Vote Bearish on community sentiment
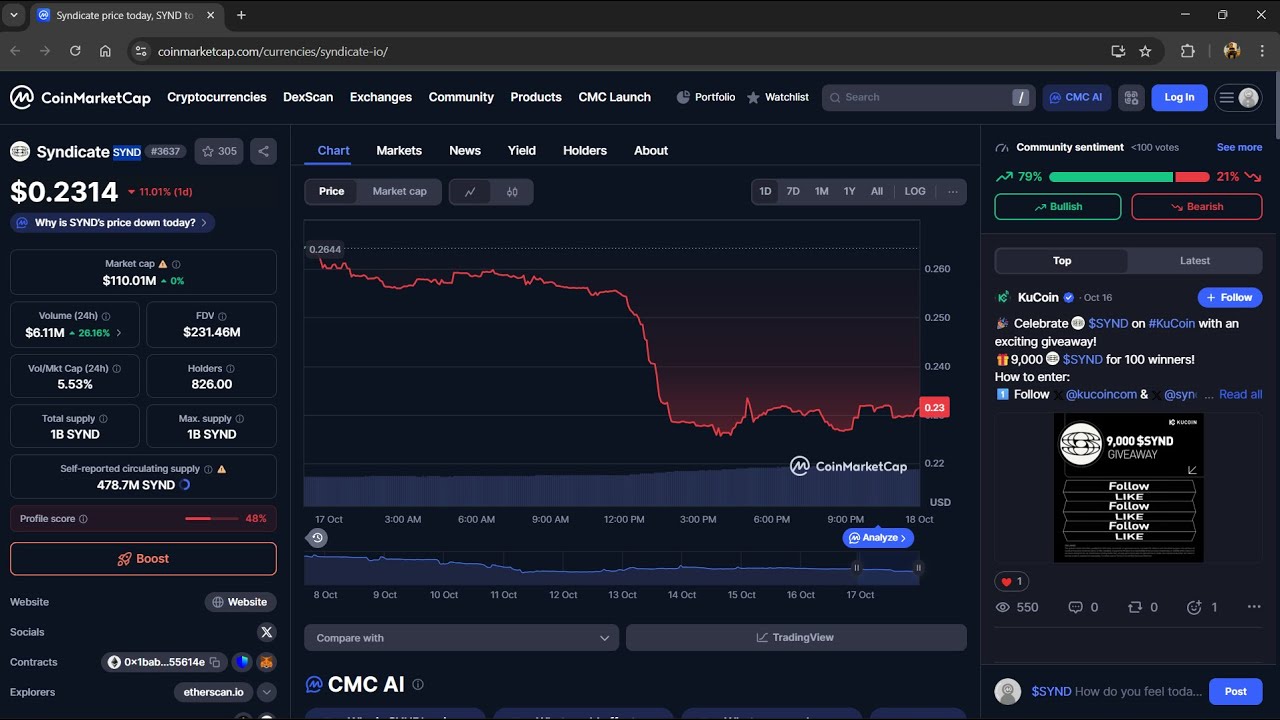Screen dimensions: 1280x720 1196,207
